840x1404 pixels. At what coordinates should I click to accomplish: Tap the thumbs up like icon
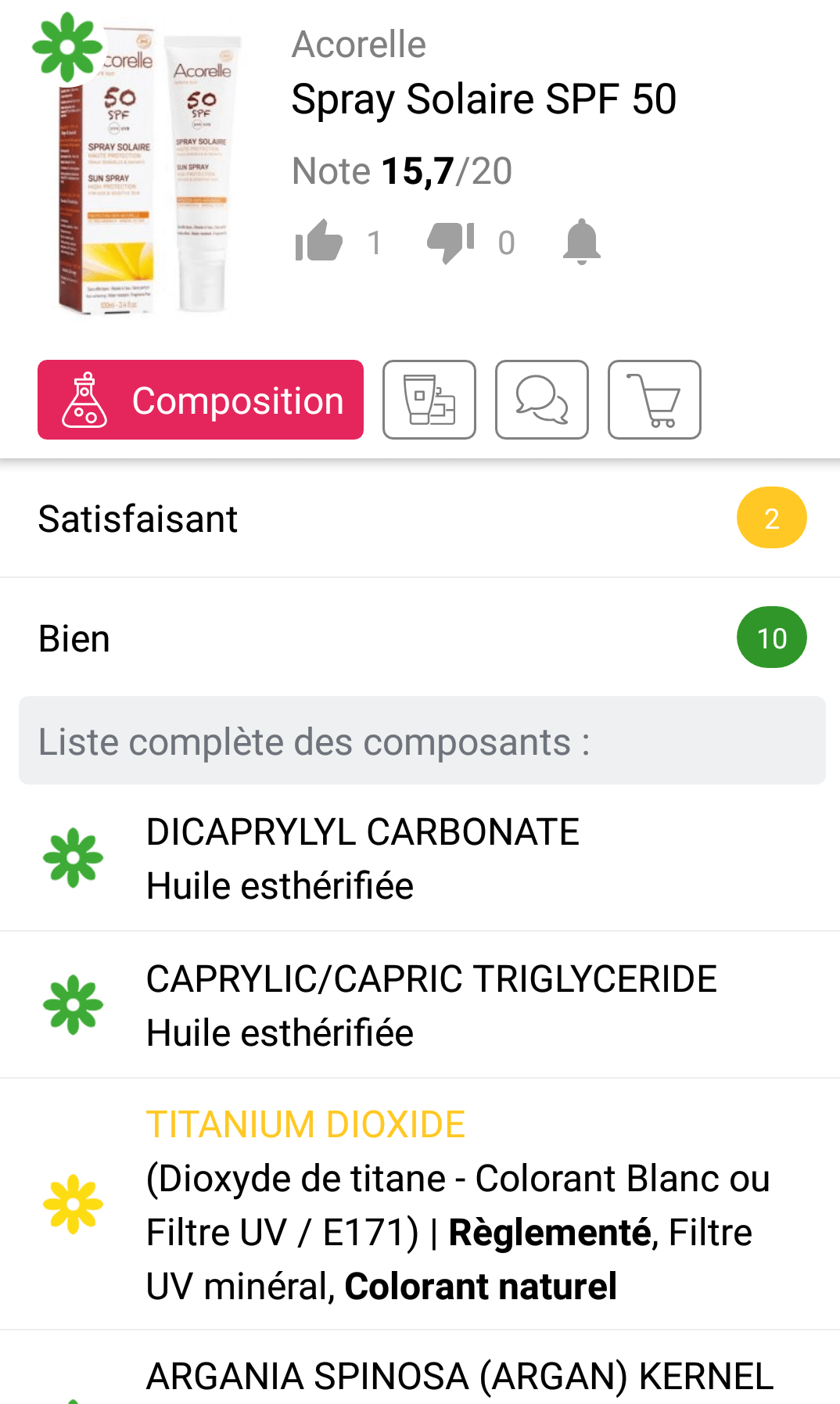[319, 241]
